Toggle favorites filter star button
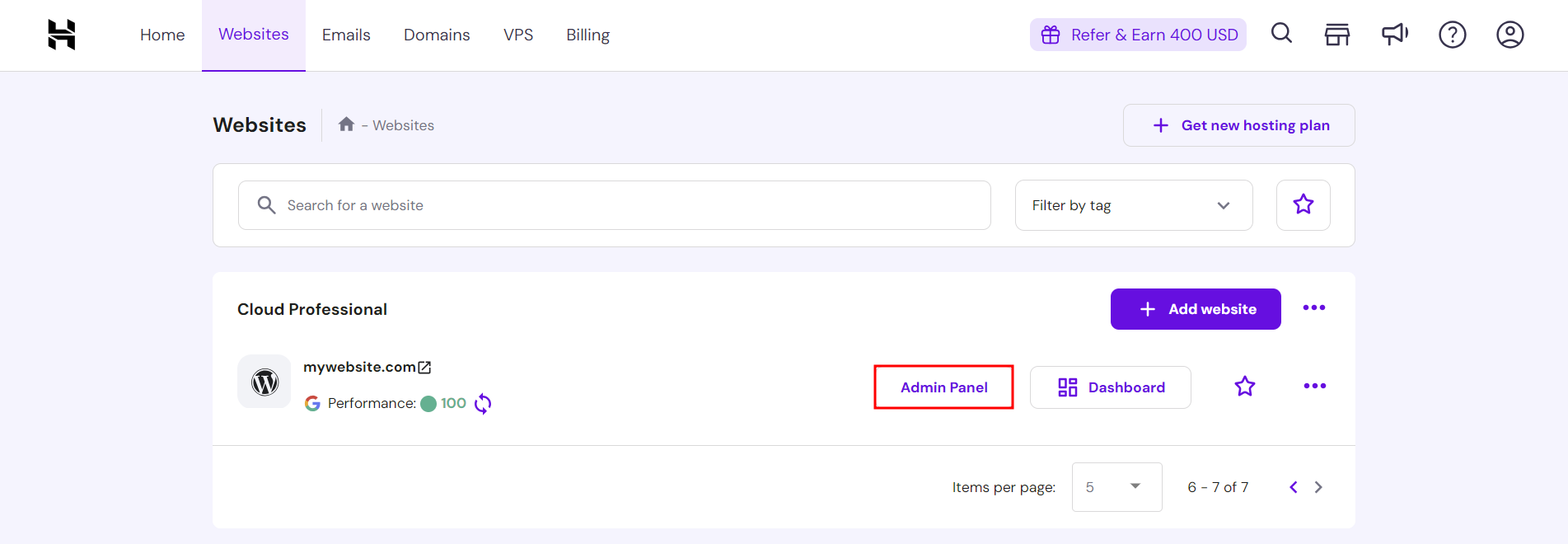Image resolution: width=1568 pixels, height=544 pixels. tap(1303, 204)
